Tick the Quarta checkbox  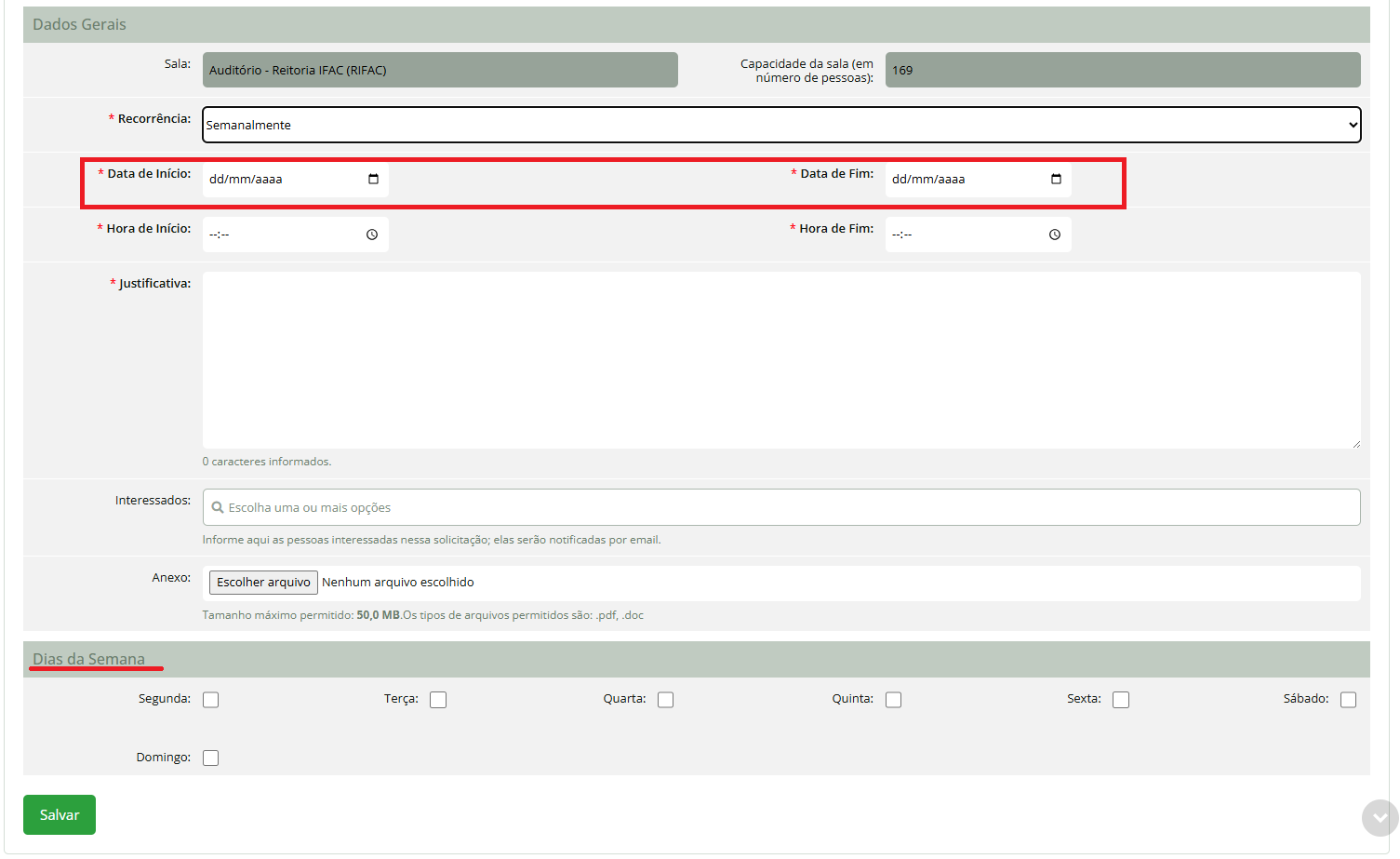tap(666, 700)
